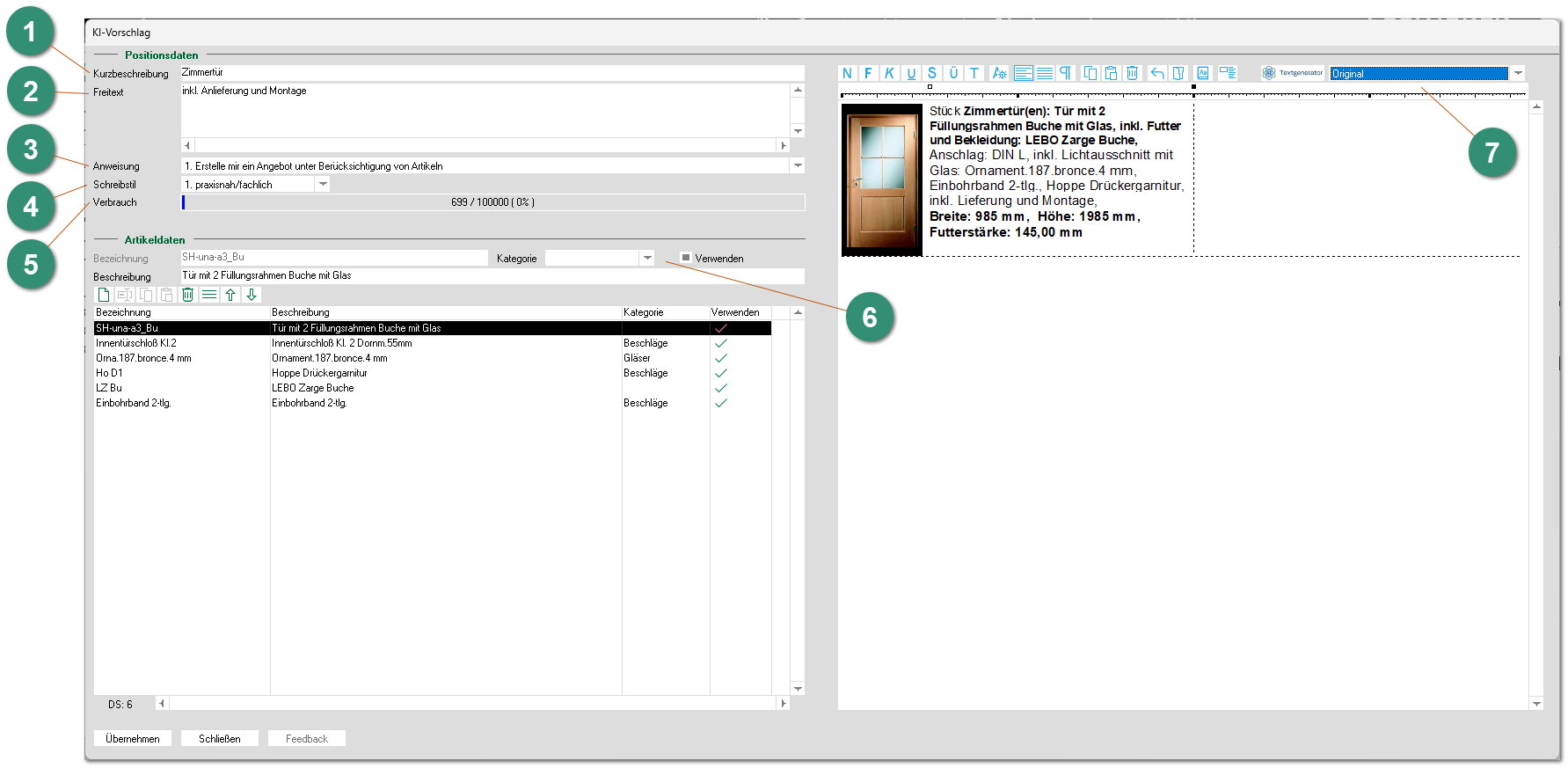This screenshot has width=1568, height=768.
Task: Toggle Verwenden checkmark for Hoppe Drückergarnitur row
Action: 721,373
